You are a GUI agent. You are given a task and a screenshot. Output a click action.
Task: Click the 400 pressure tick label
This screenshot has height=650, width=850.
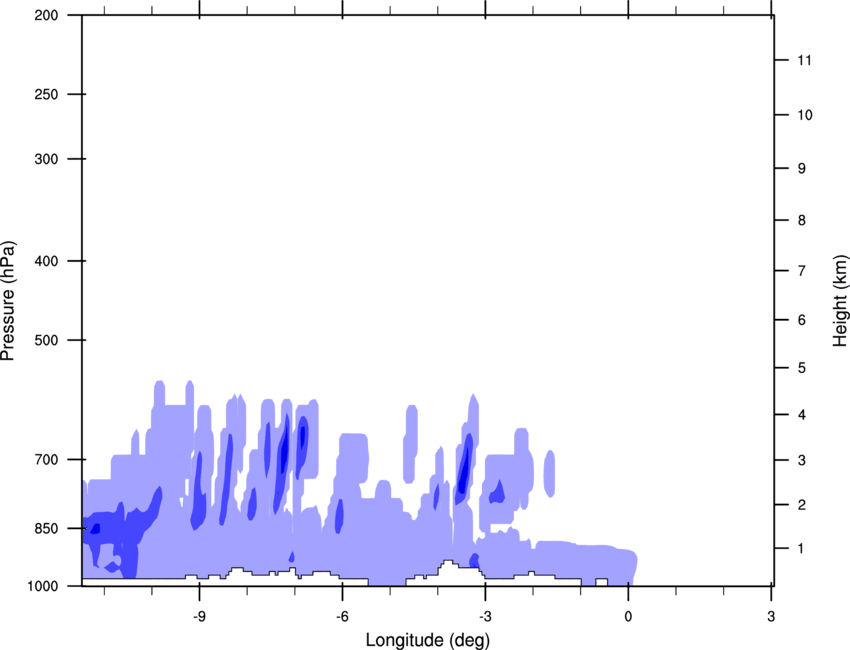pos(46,261)
